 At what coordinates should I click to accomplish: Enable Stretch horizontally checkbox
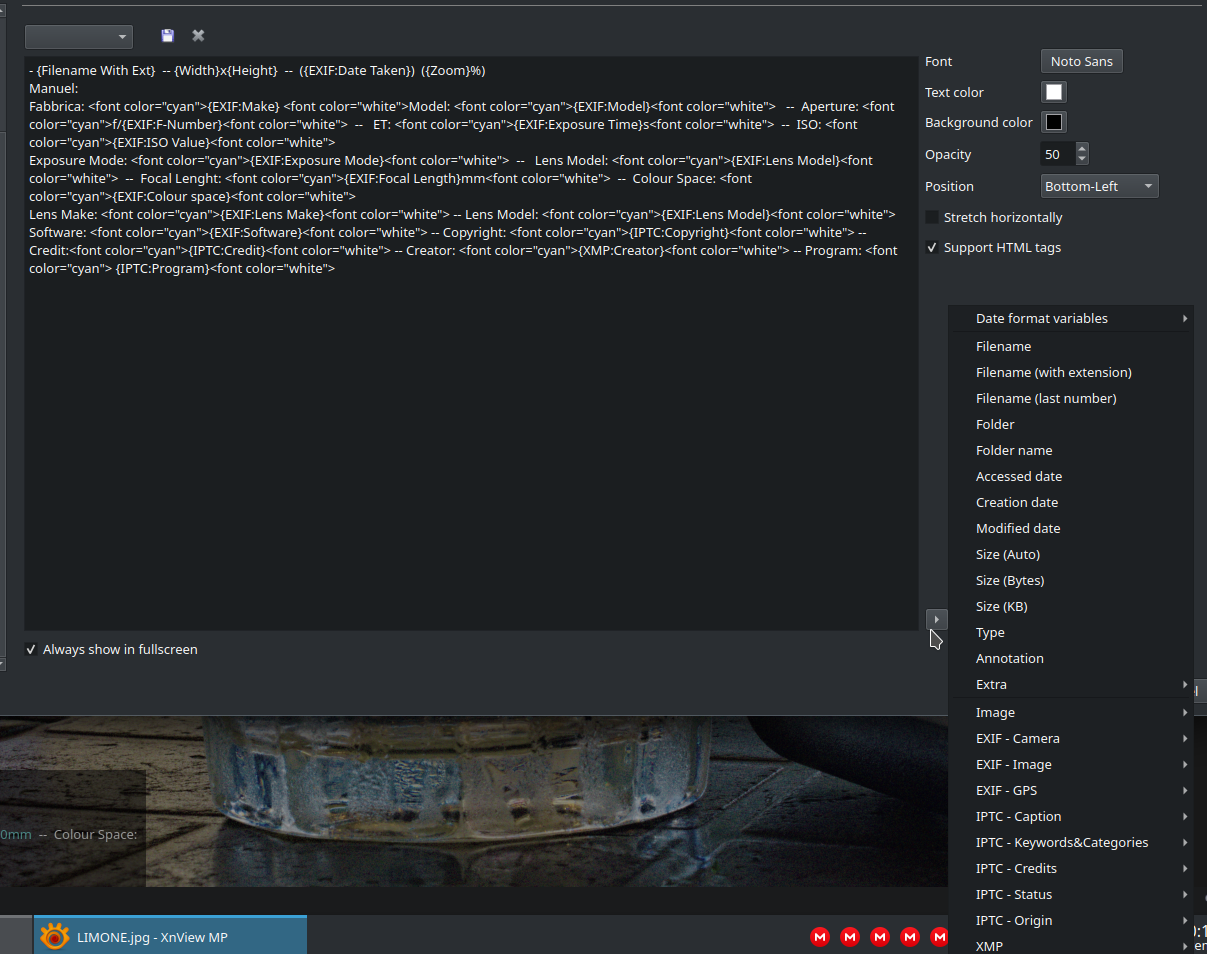point(932,217)
